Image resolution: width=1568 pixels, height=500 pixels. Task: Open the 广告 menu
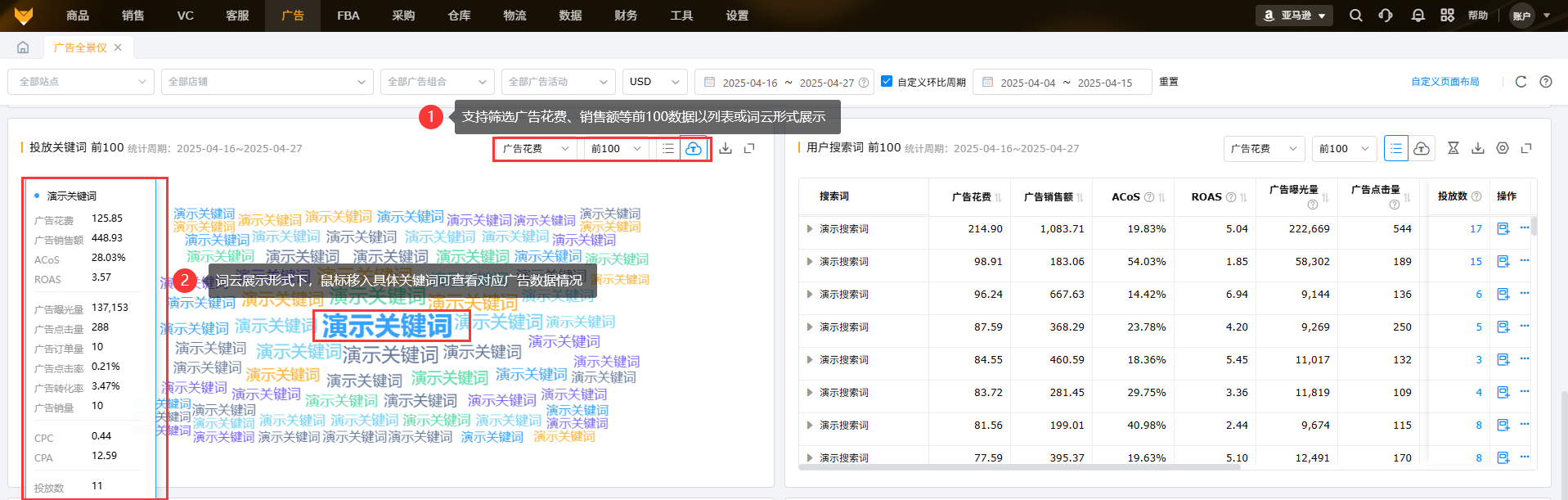(x=293, y=16)
